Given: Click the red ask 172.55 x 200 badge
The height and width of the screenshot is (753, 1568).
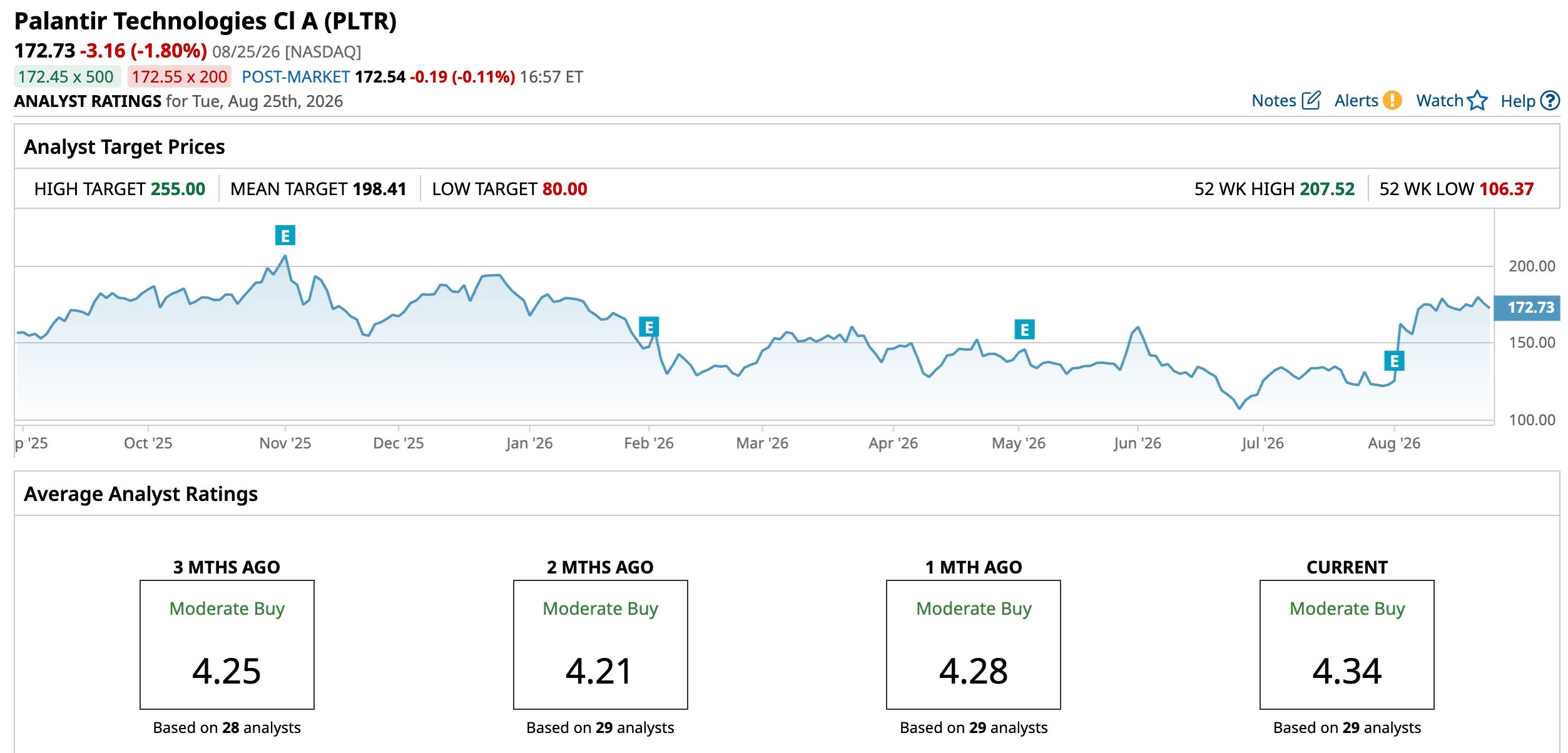Looking at the screenshot, I should coord(180,77).
